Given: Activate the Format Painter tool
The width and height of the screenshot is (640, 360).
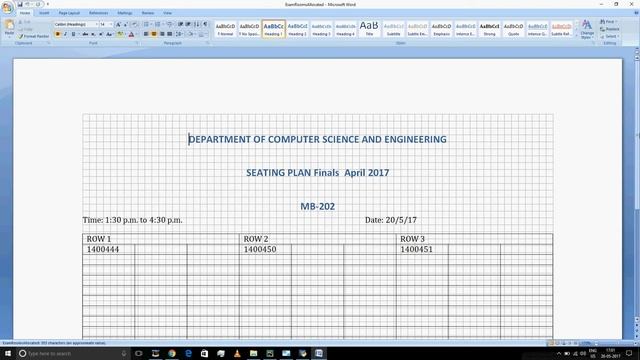Looking at the screenshot, I should (33, 36).
